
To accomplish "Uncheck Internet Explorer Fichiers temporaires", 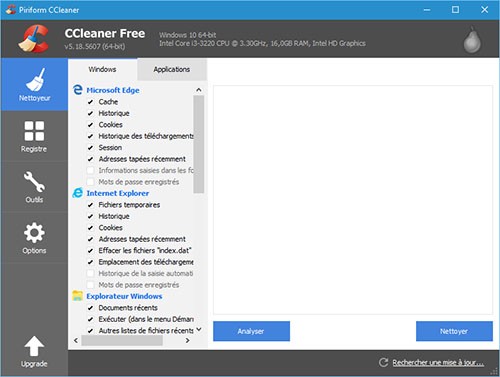I will click(x=90, y=205).
